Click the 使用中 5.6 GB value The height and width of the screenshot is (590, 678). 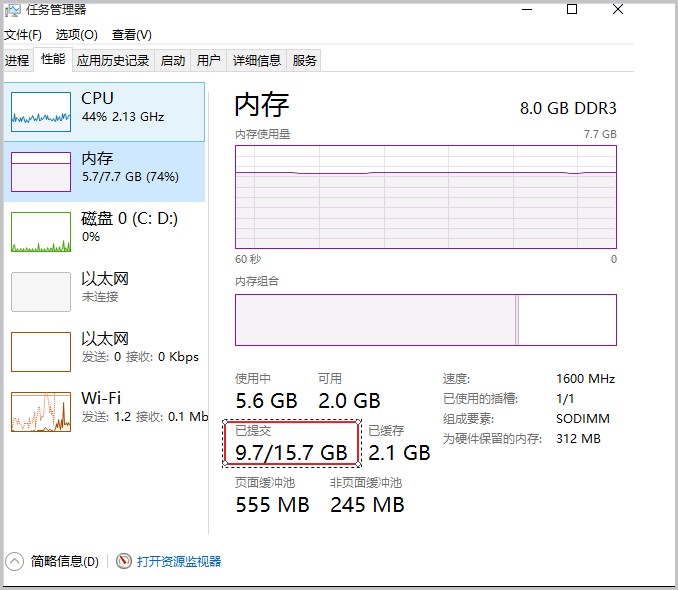(x=266, y=401)
